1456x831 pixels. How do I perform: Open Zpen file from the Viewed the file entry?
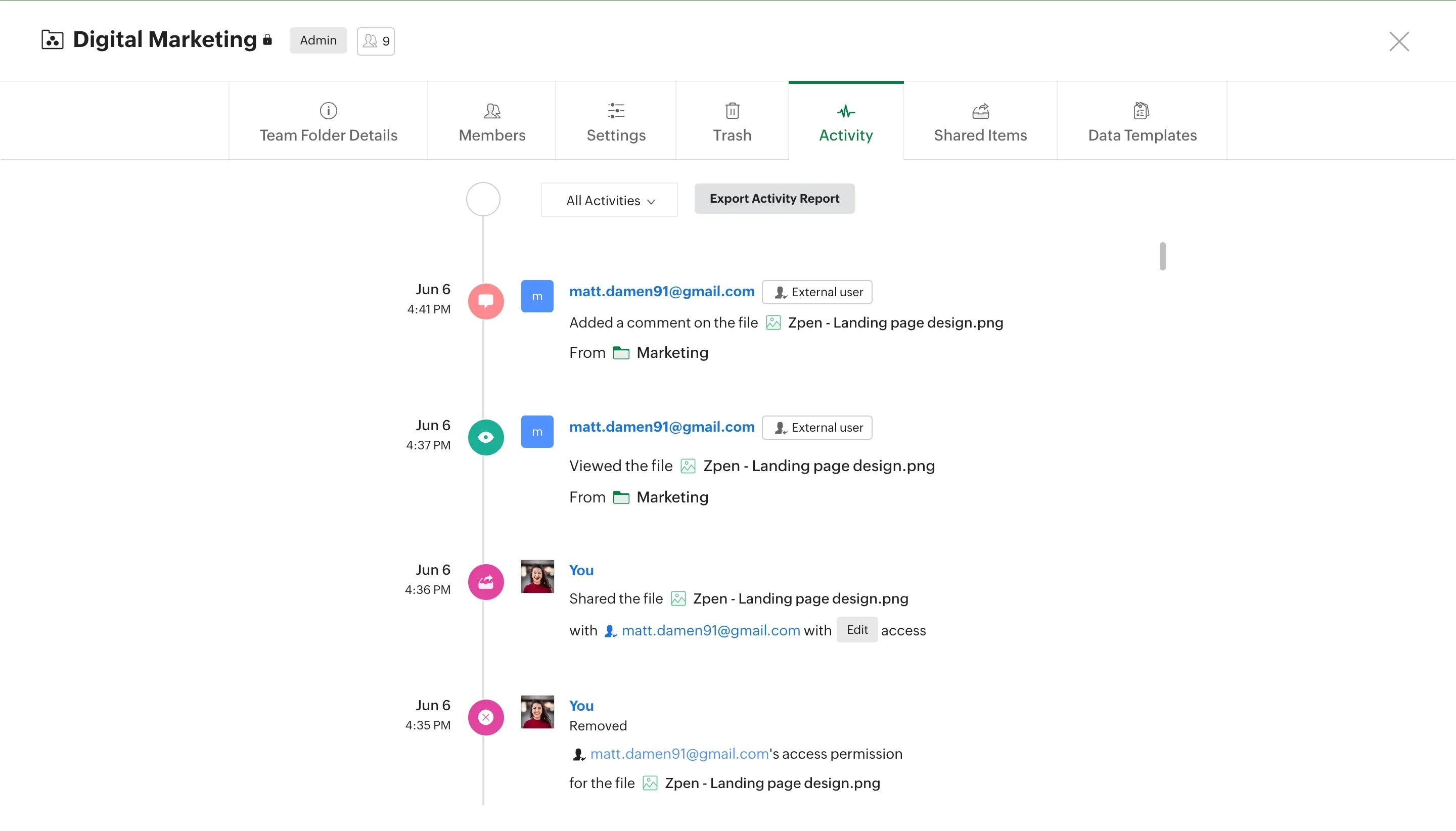818,466
